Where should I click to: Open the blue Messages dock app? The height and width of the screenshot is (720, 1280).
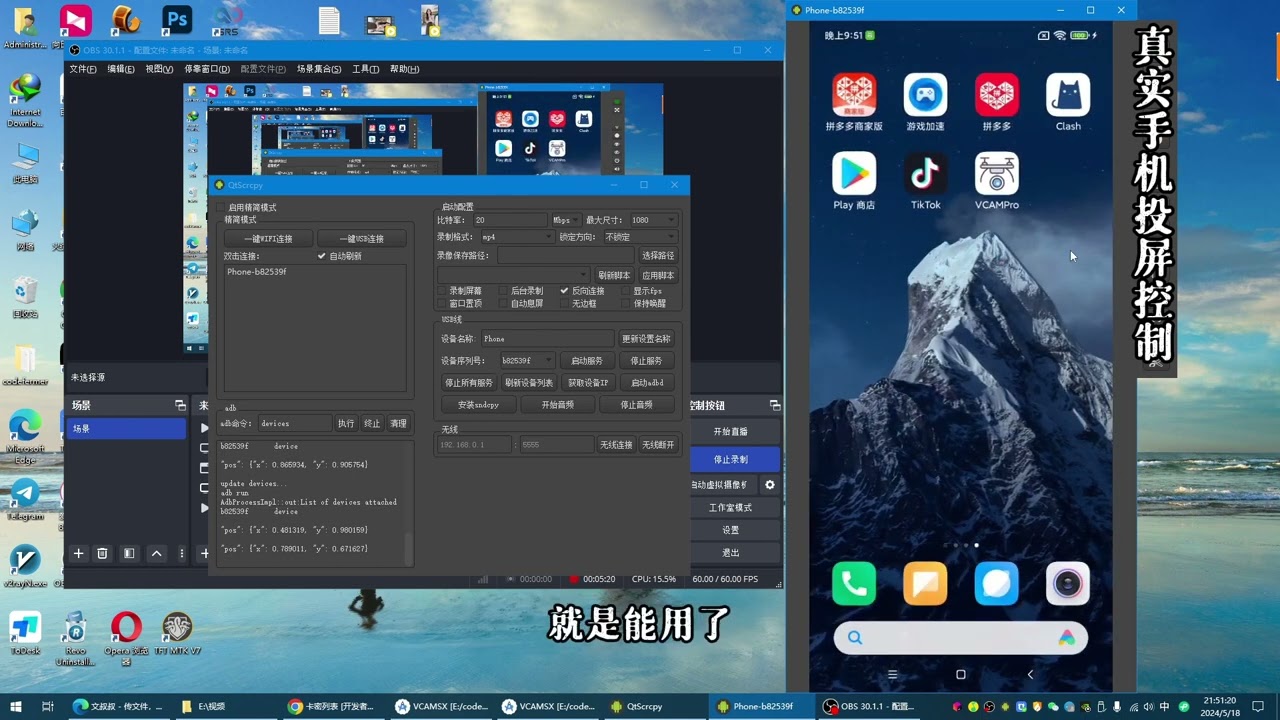[997, 584]
